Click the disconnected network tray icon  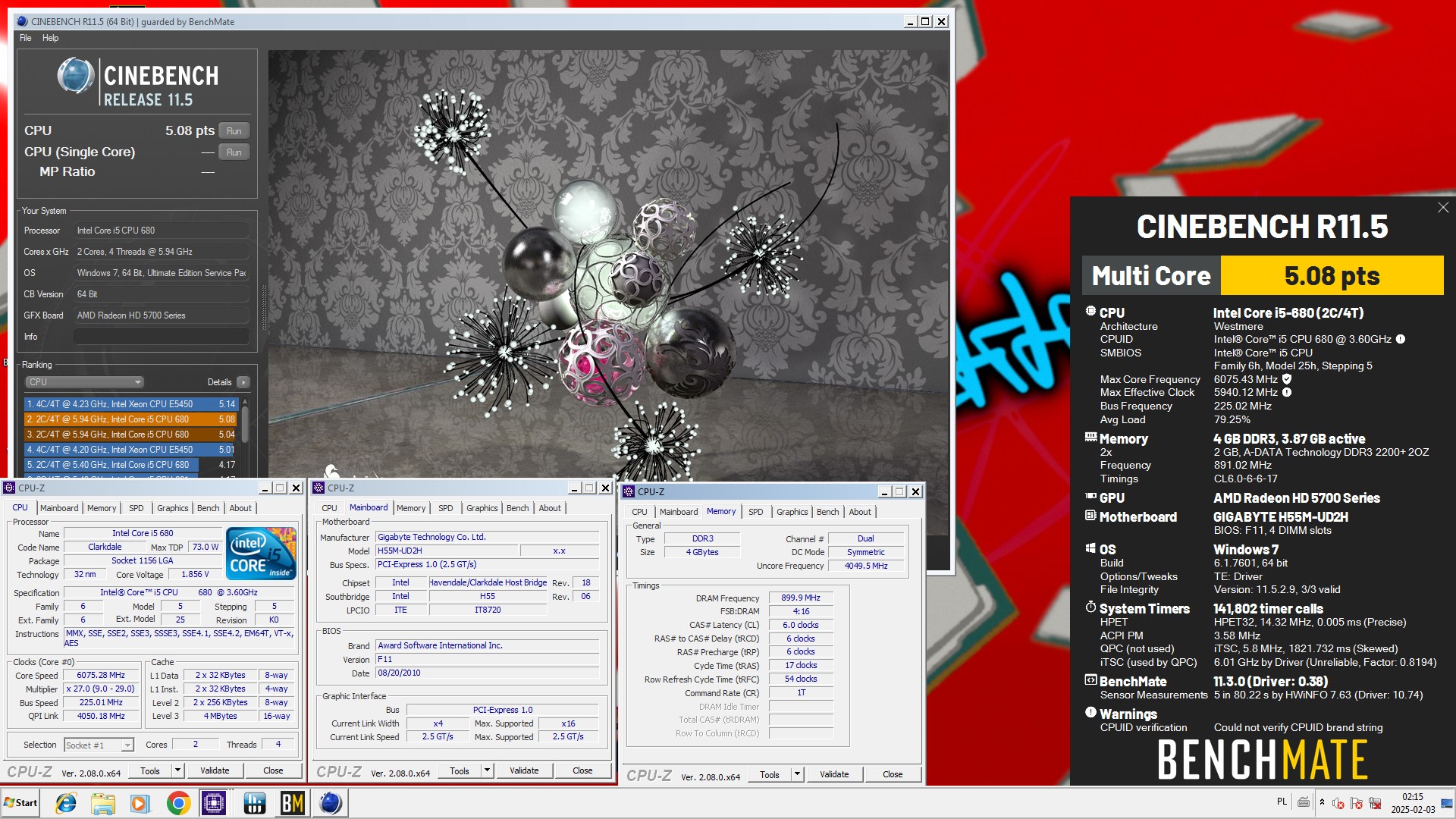pos(1375,803)
